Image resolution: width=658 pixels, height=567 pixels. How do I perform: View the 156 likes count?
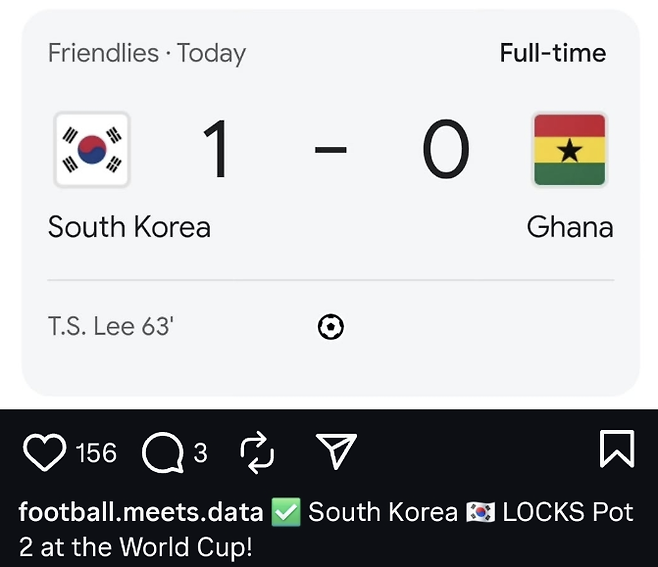pos(96,454)
